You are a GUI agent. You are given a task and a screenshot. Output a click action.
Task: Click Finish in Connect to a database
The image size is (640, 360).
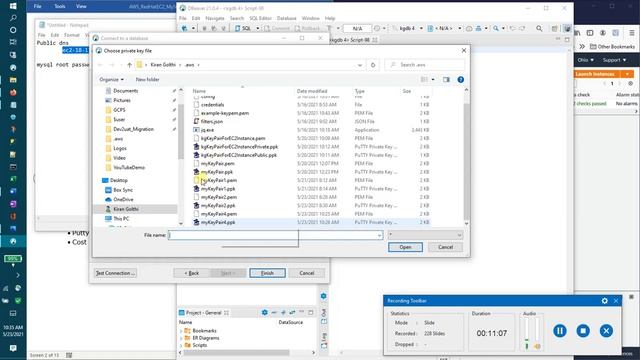coord(267,273)
